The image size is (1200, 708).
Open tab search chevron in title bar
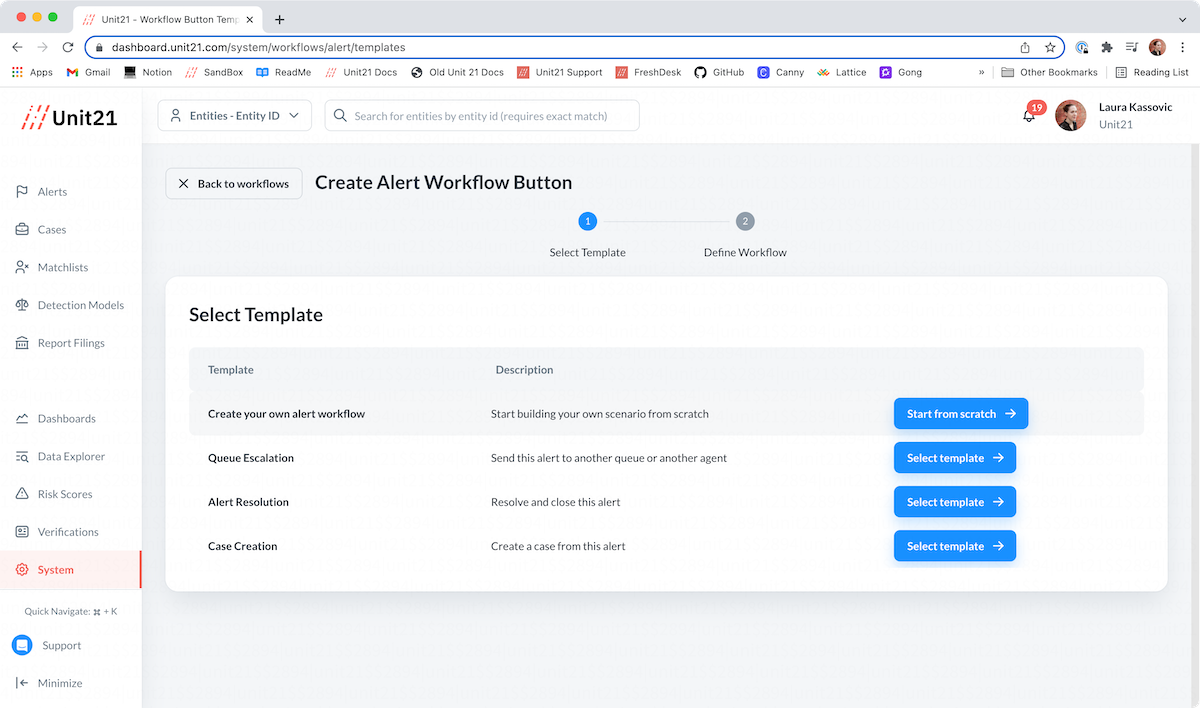click(x=1183, y=19)
